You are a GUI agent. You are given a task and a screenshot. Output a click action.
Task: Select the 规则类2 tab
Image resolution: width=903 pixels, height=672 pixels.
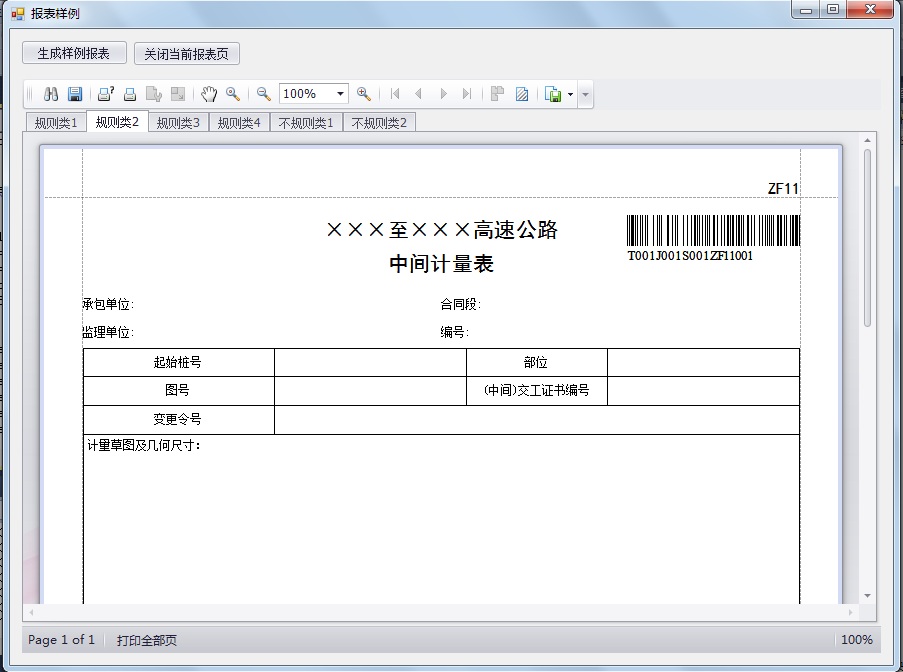tap(117, 122)
